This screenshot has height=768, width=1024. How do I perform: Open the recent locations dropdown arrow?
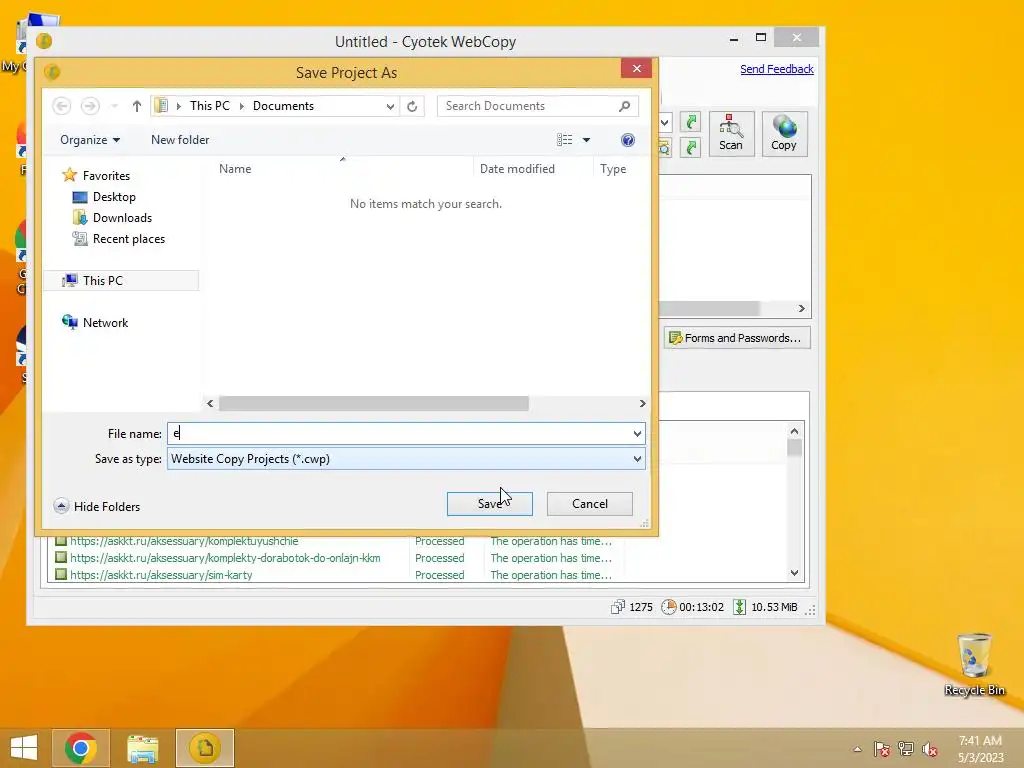(114, 106)
